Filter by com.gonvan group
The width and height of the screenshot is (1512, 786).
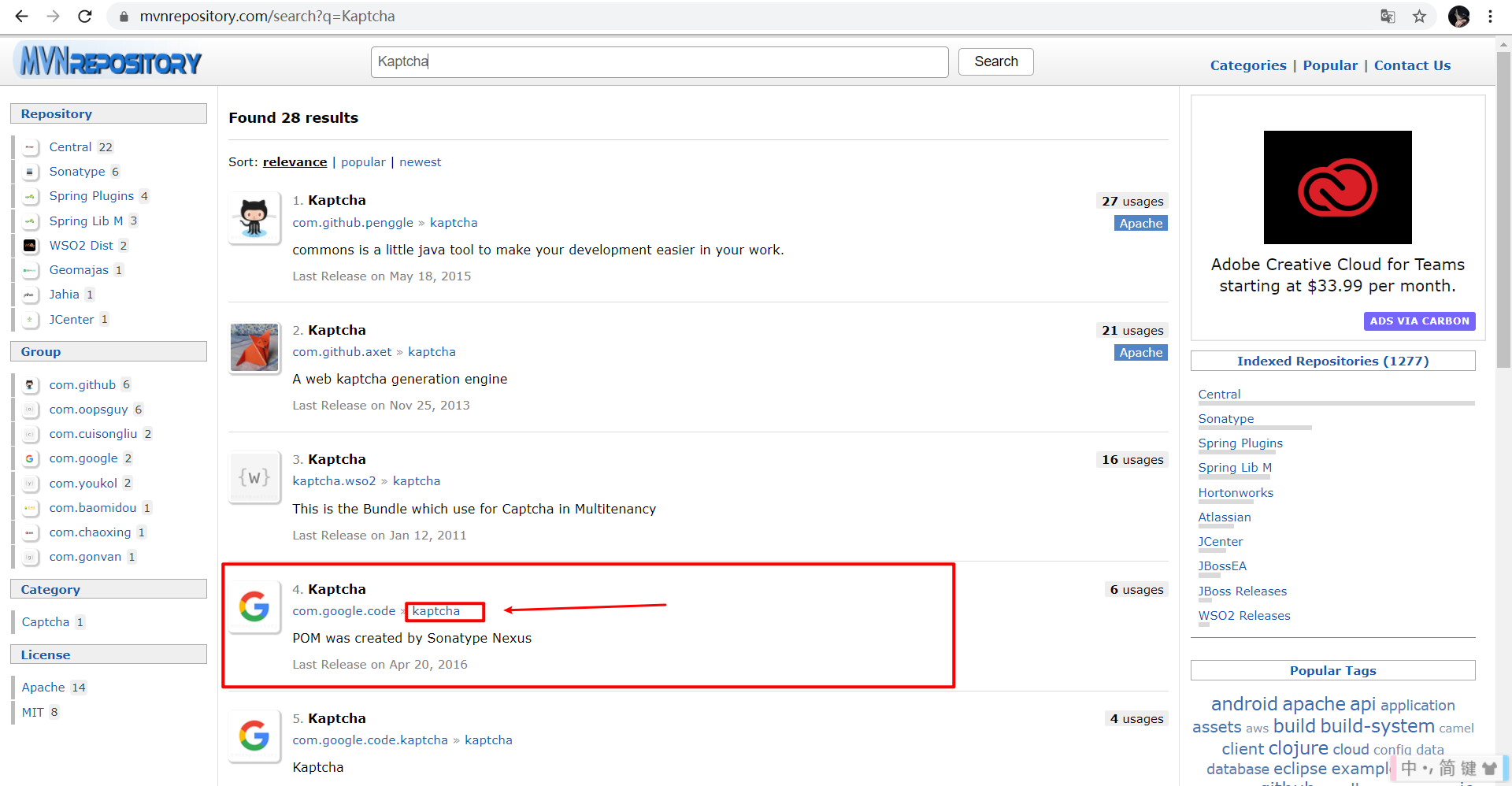pos(85,557)
